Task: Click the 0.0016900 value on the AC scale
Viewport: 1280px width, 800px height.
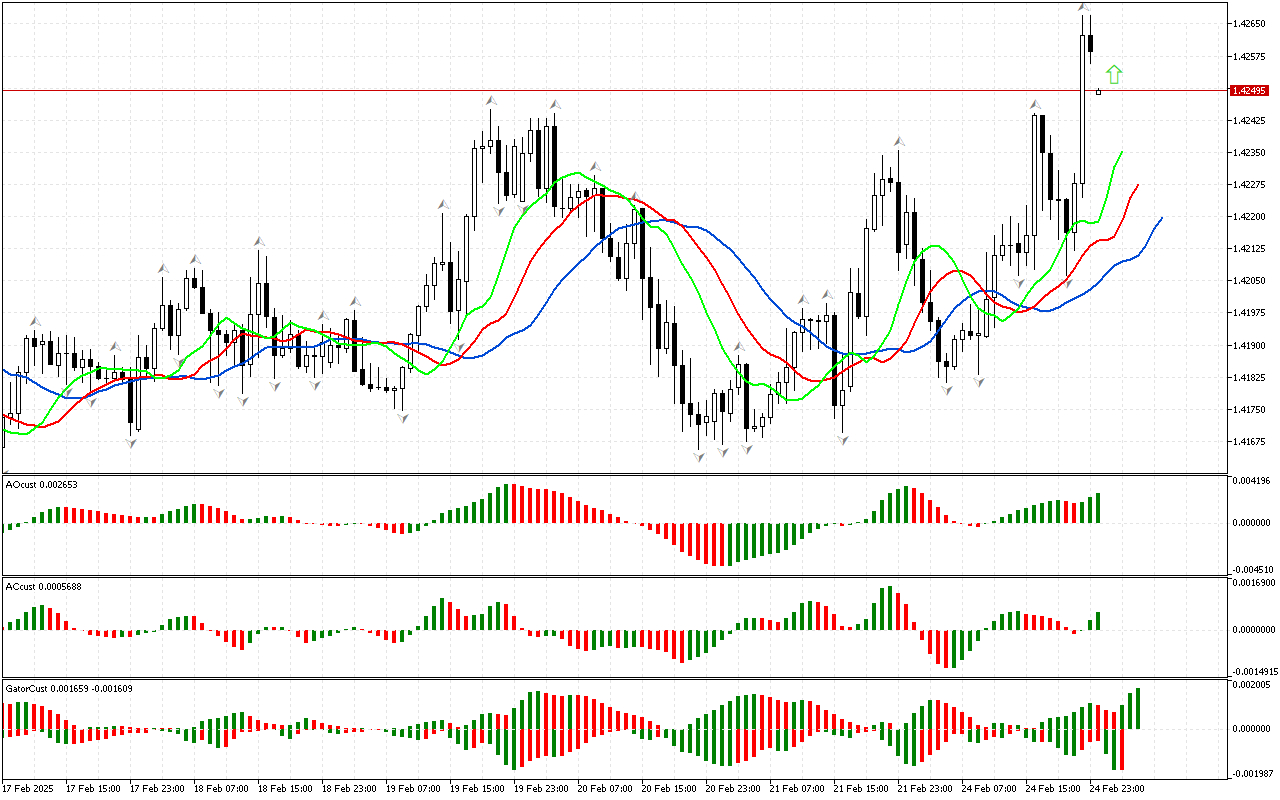Action: (1253, 582)
